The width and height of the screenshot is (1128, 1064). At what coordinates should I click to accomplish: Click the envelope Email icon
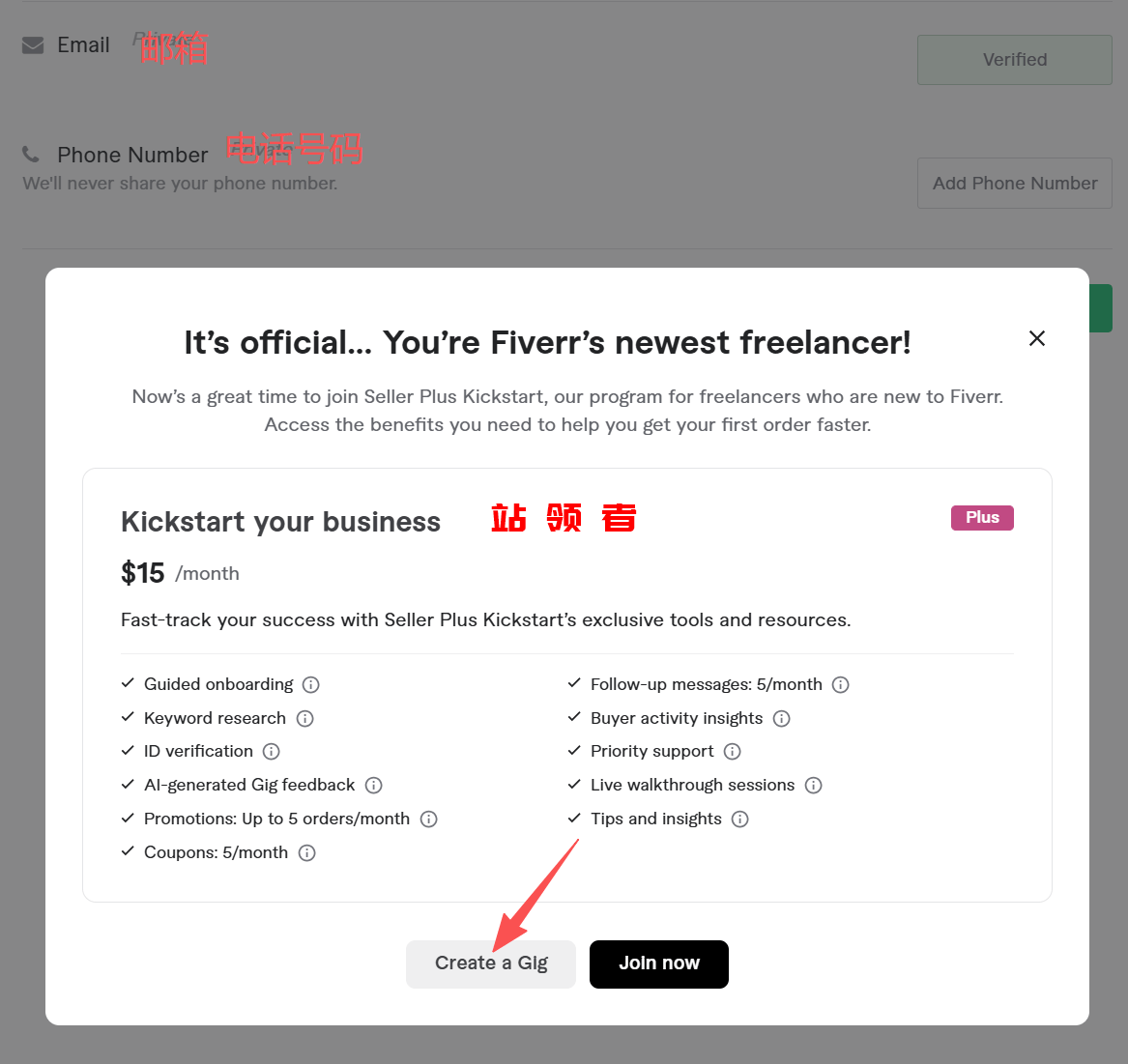[33, 45]
